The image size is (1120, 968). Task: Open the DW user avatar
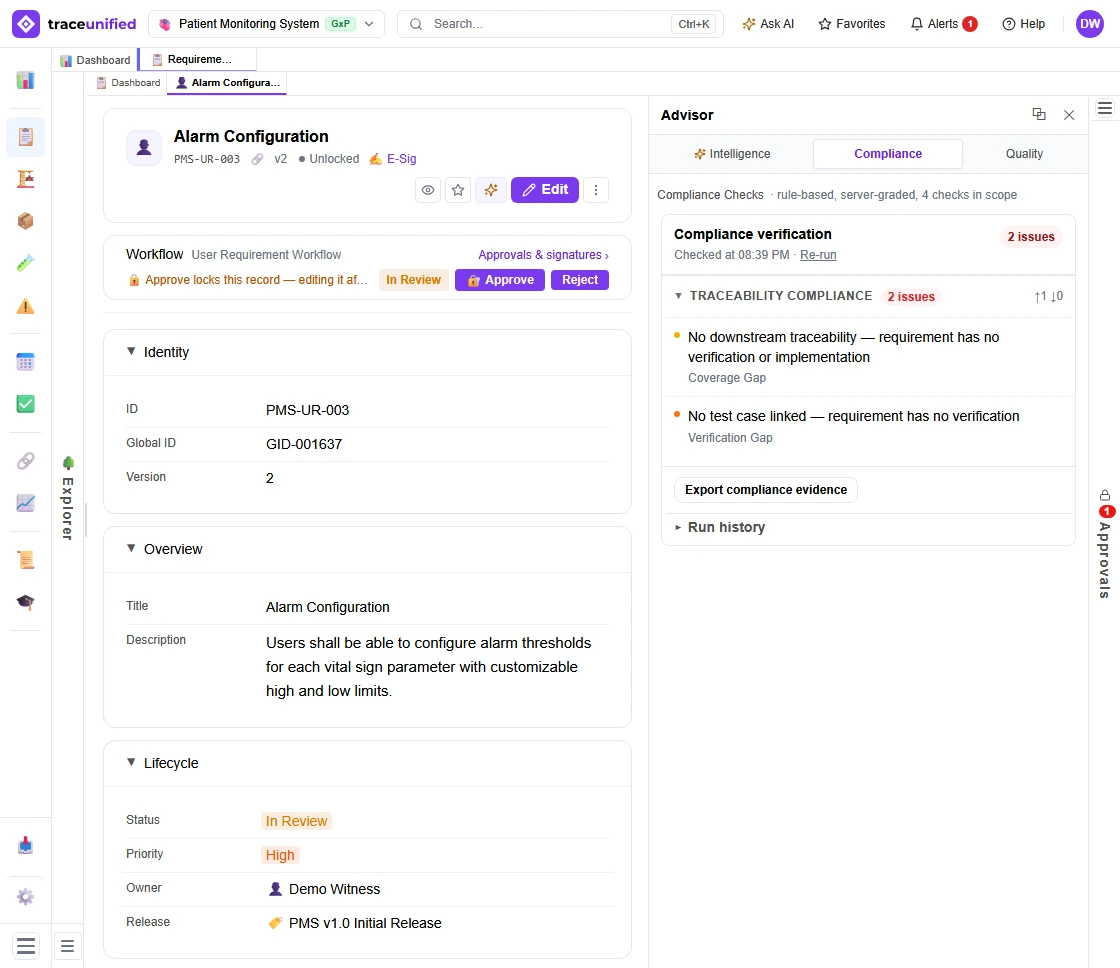pyautogui.click(x=1090, y=24)
